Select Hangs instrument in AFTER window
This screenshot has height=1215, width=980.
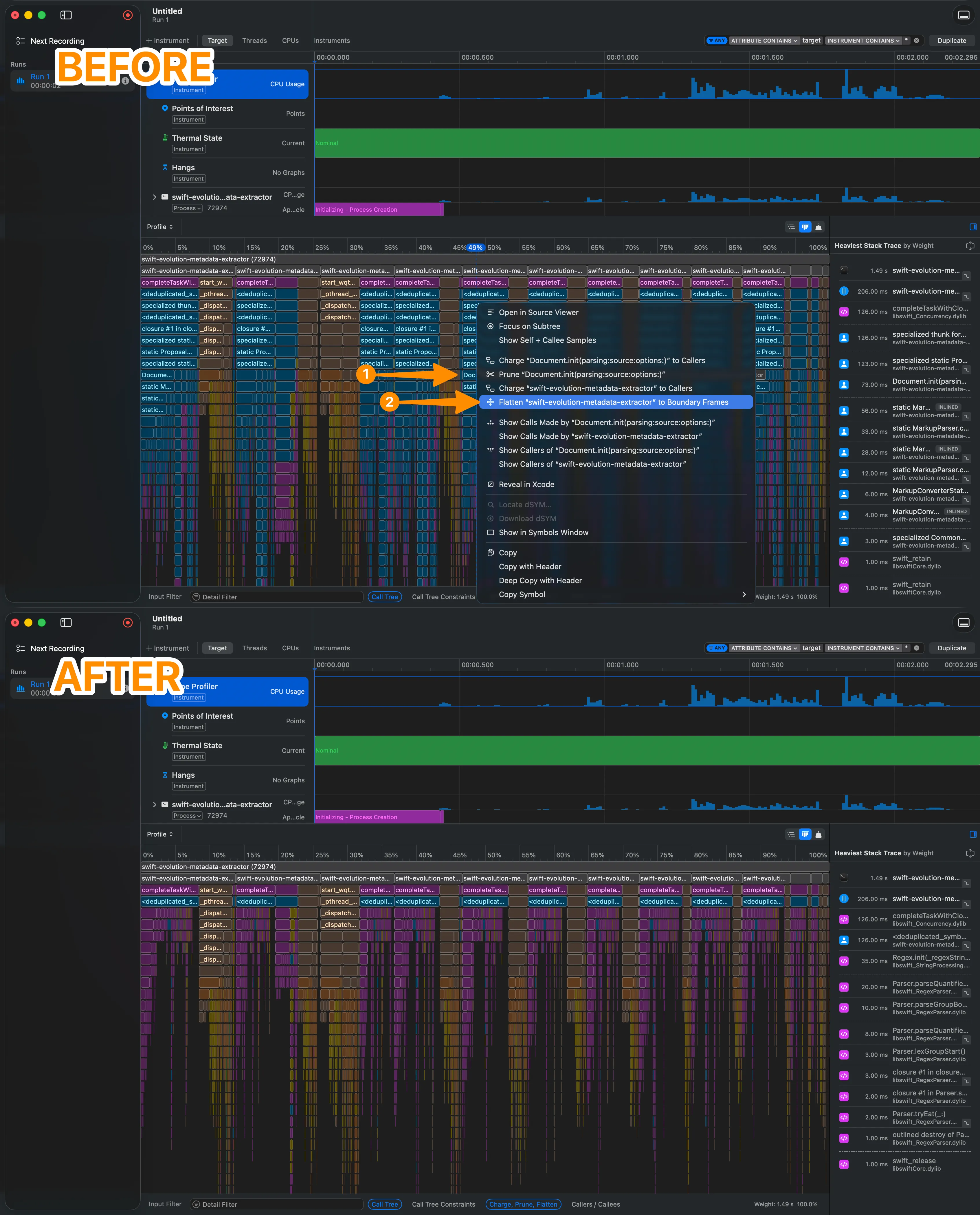click(x=227, y=779)
